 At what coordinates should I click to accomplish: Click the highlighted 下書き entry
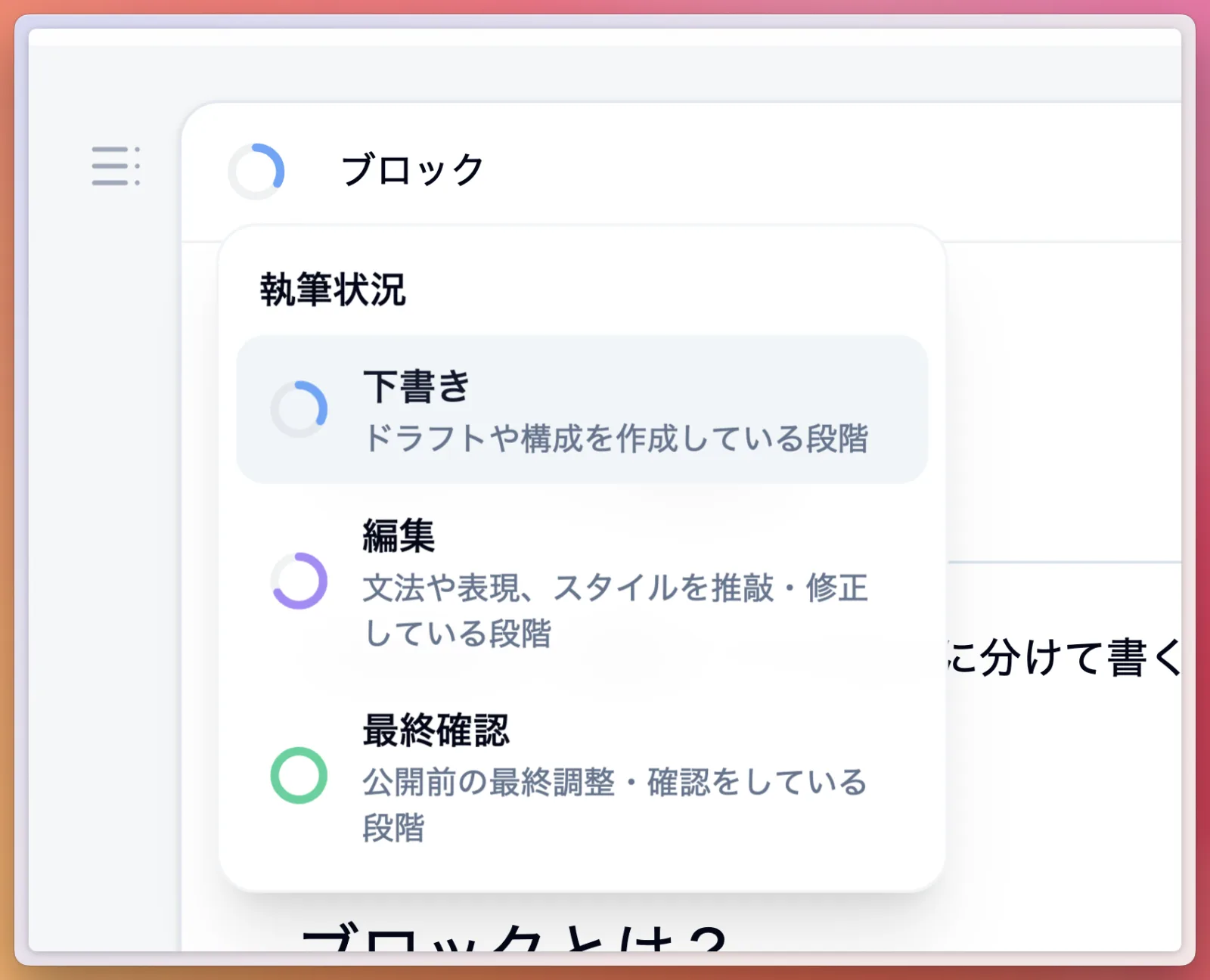[x=582, y=408]
